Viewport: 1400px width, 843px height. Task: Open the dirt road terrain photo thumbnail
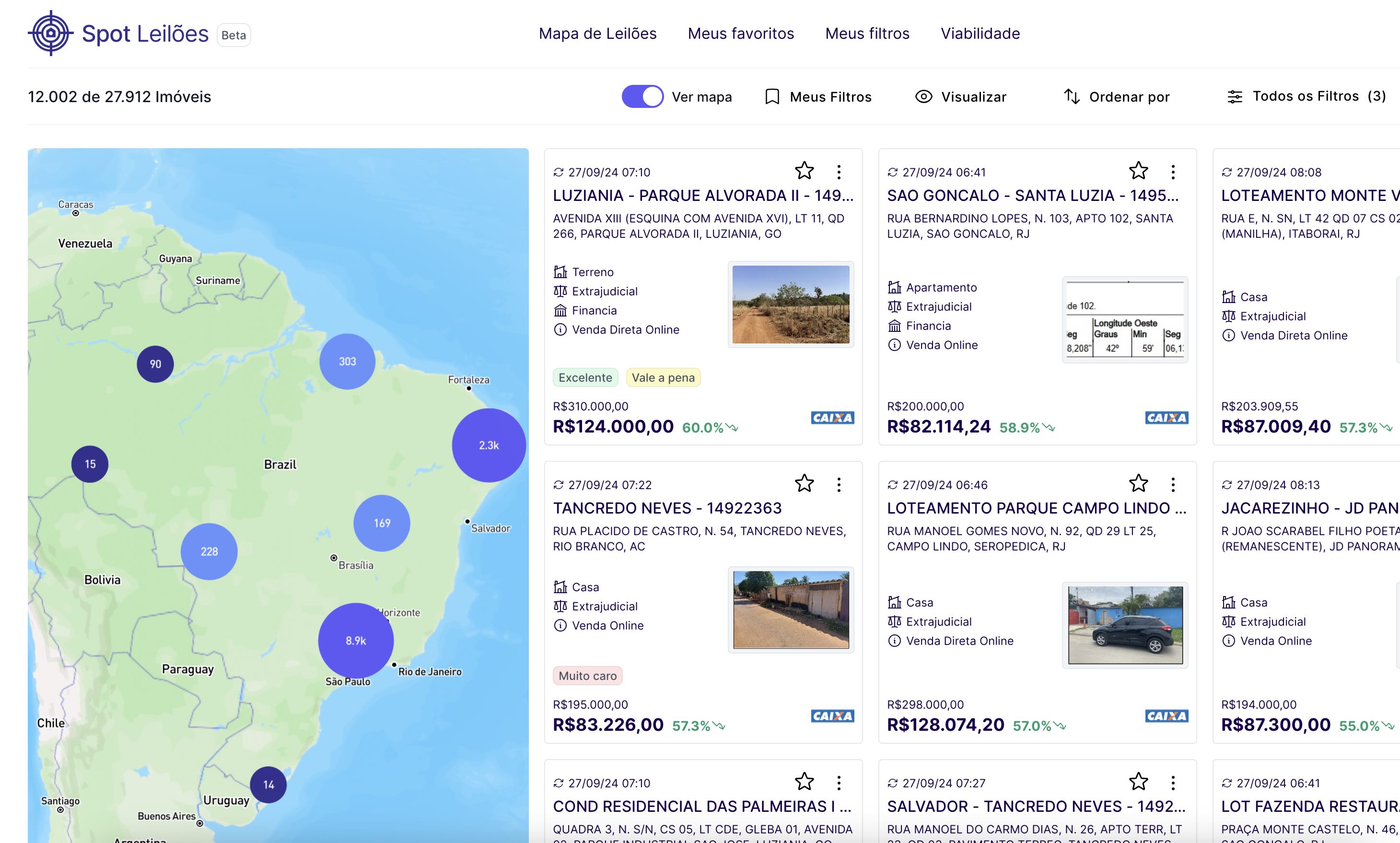(x=791, y=304)
